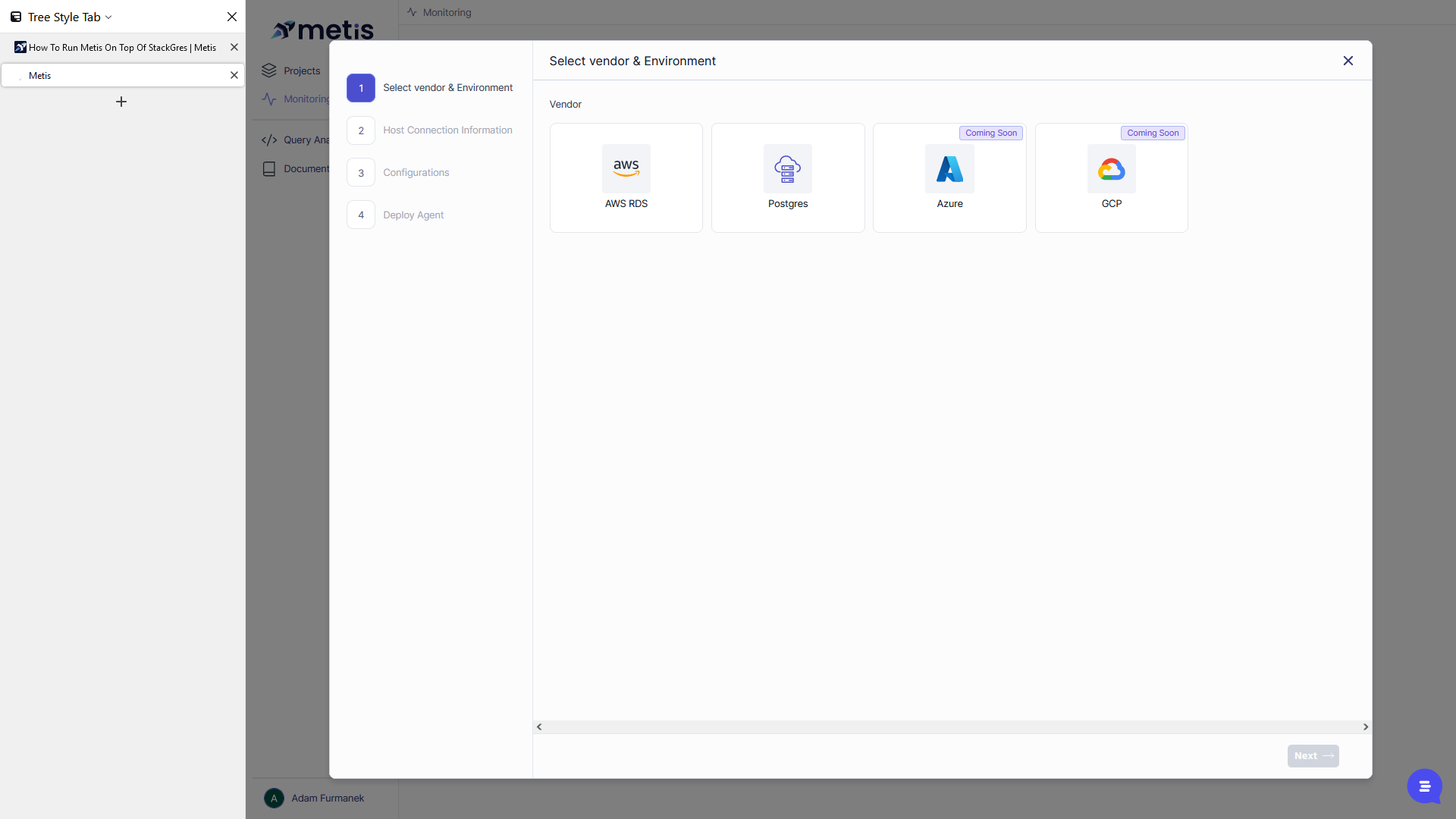Click Adam Furmanek user avatar
The height and width of the screenshot is (819, 1456).
[x=274, y=798]
